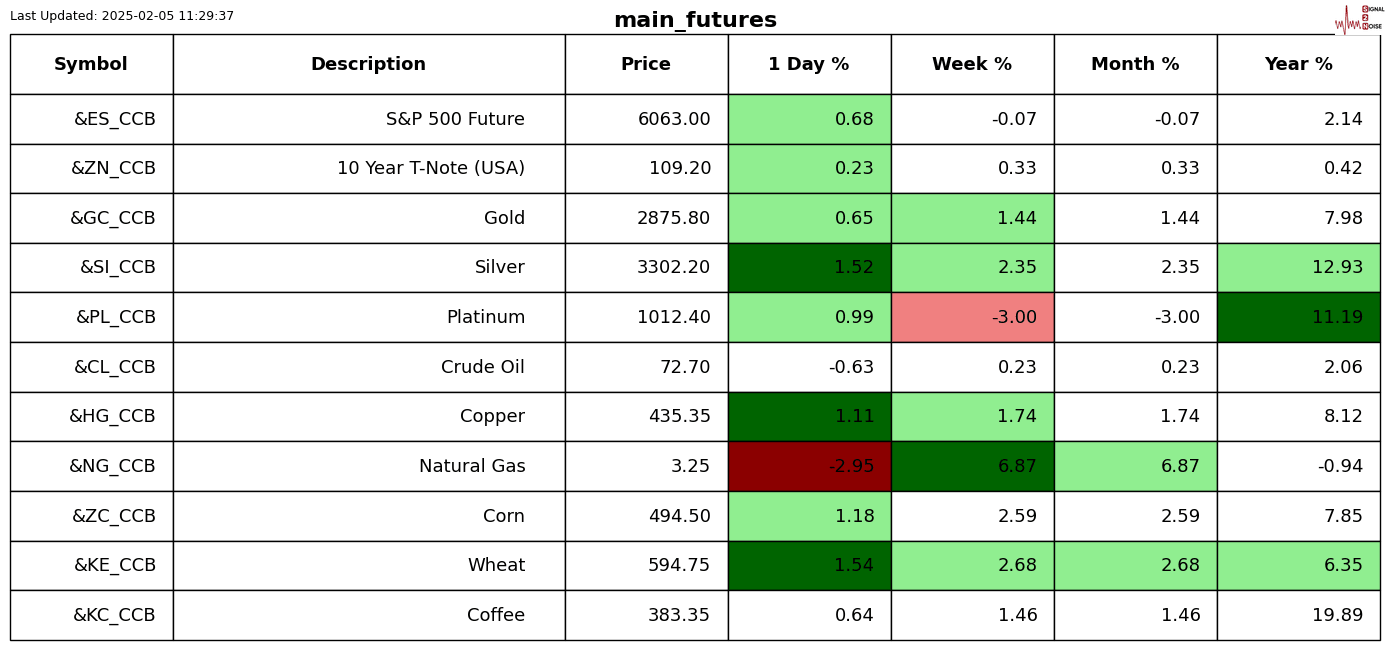Select the Description column header
The height and width of the screenshot is (650, 1390).
click(x=368, y=65)
